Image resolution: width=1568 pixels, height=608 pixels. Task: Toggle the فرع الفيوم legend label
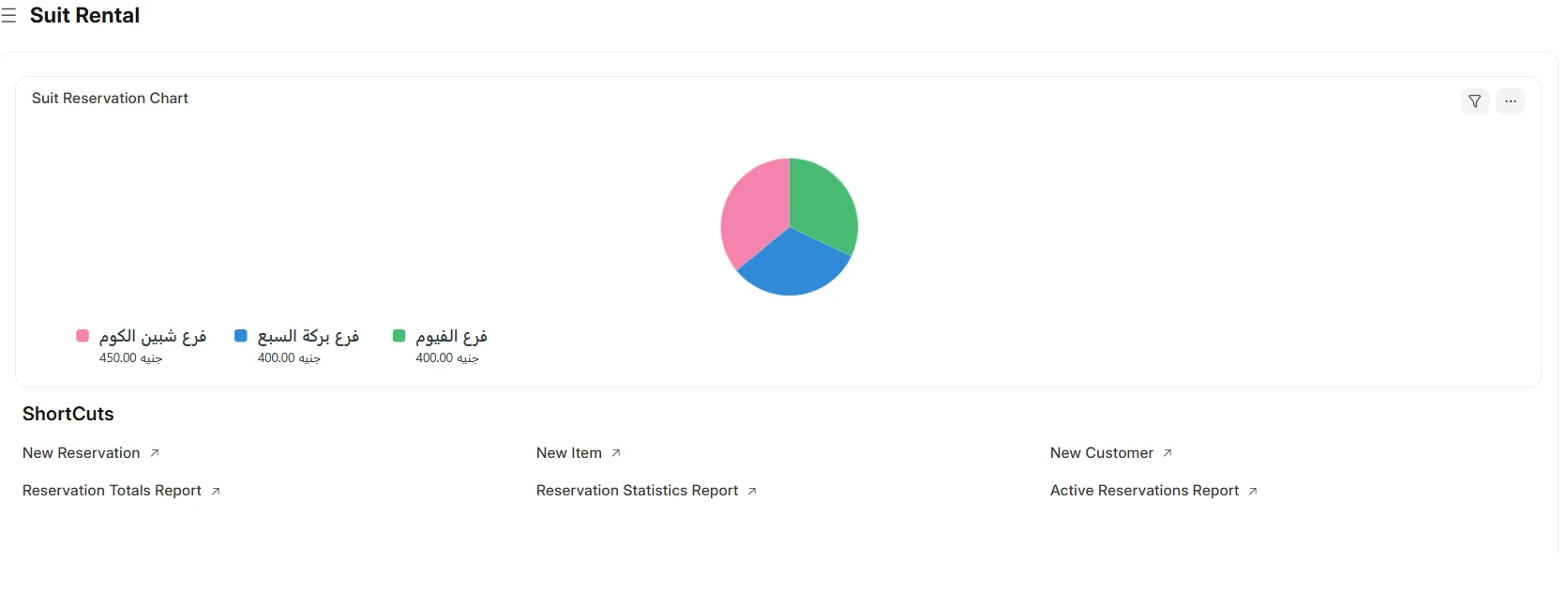click(x=451, y=336)
